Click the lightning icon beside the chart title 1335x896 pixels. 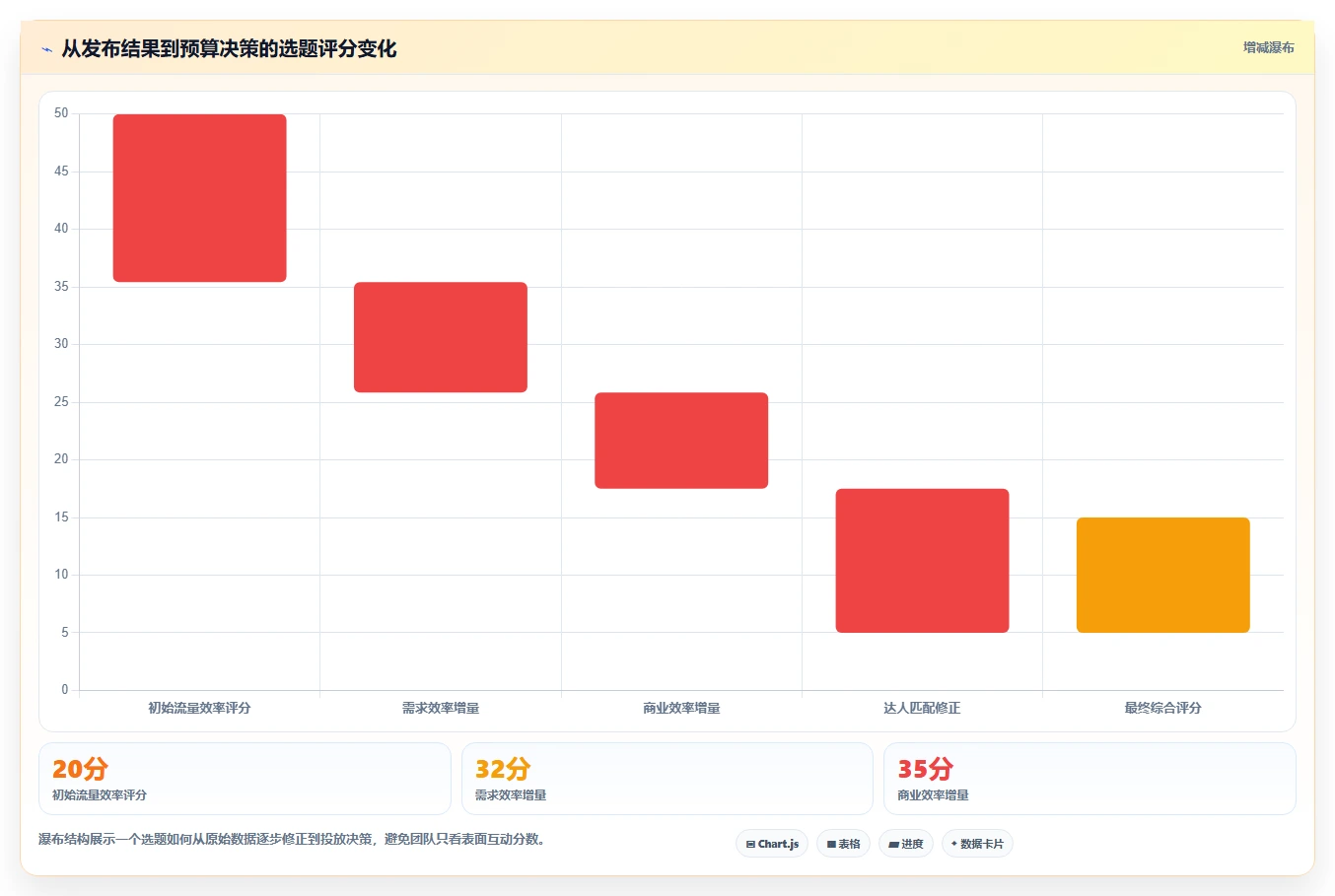click(x=46, y=49)
